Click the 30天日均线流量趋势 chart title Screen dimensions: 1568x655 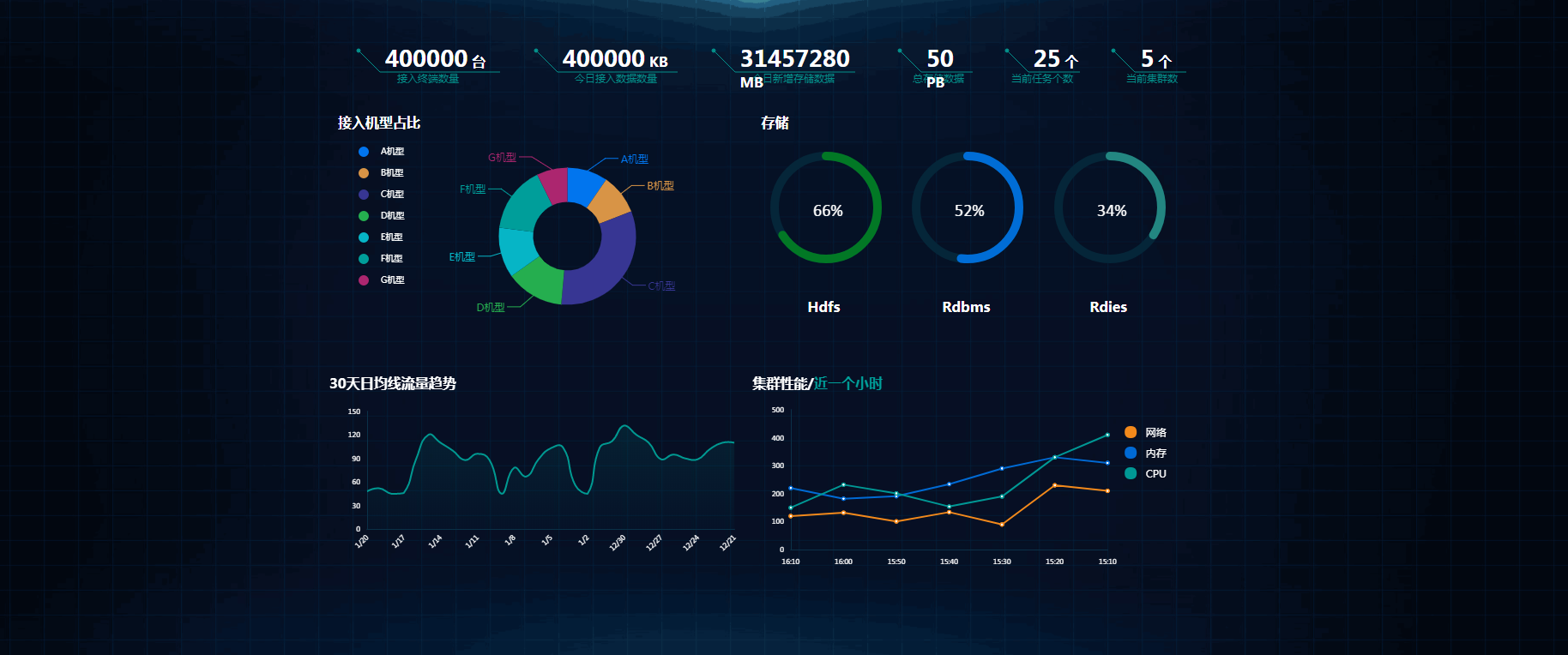[x=393, y=384]
